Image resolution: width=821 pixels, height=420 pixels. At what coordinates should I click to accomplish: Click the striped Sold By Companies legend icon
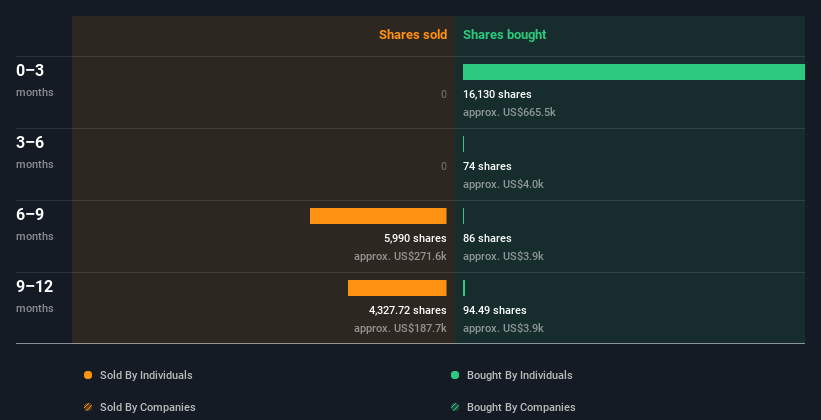click(x=88, y=407)
